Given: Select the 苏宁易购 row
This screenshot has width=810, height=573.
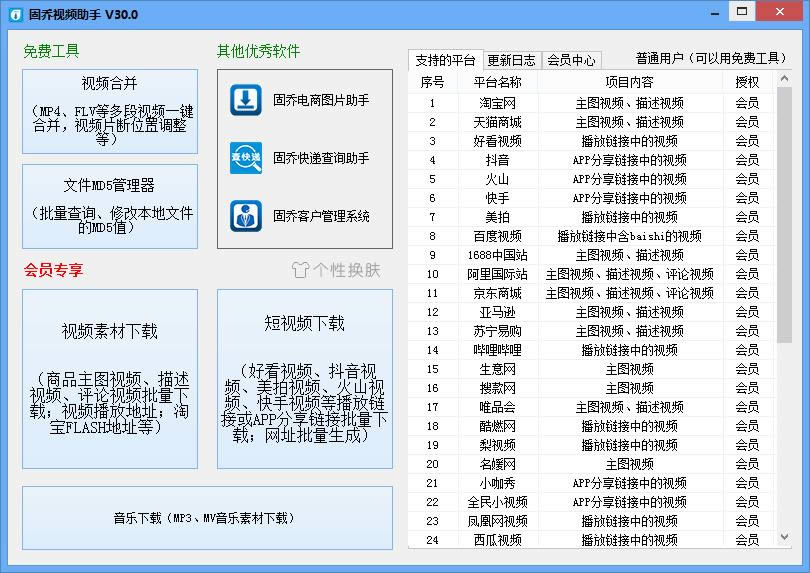Looking at the screenshot, I should [x=592, y=331].
